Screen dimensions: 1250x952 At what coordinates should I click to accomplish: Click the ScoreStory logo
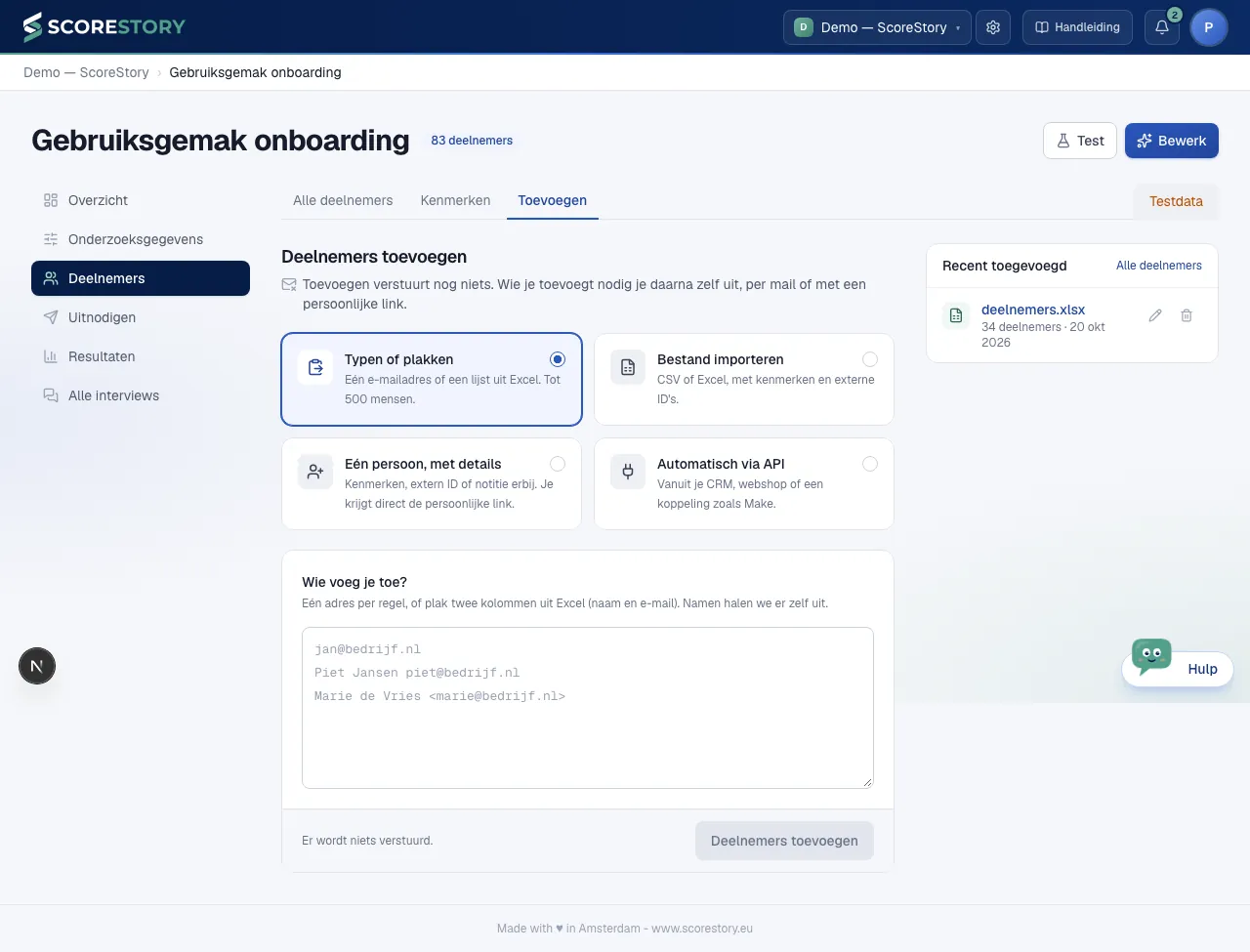pyautogui.click(x=104, y=26)
